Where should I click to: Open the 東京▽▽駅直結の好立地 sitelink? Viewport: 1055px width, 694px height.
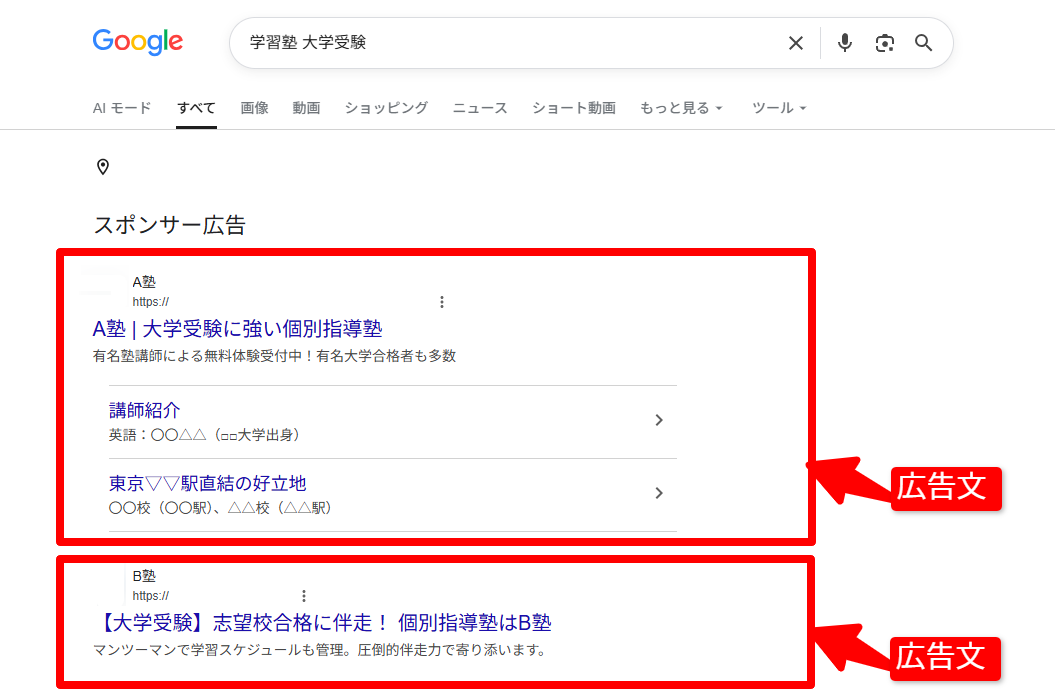tap(207, 483)
